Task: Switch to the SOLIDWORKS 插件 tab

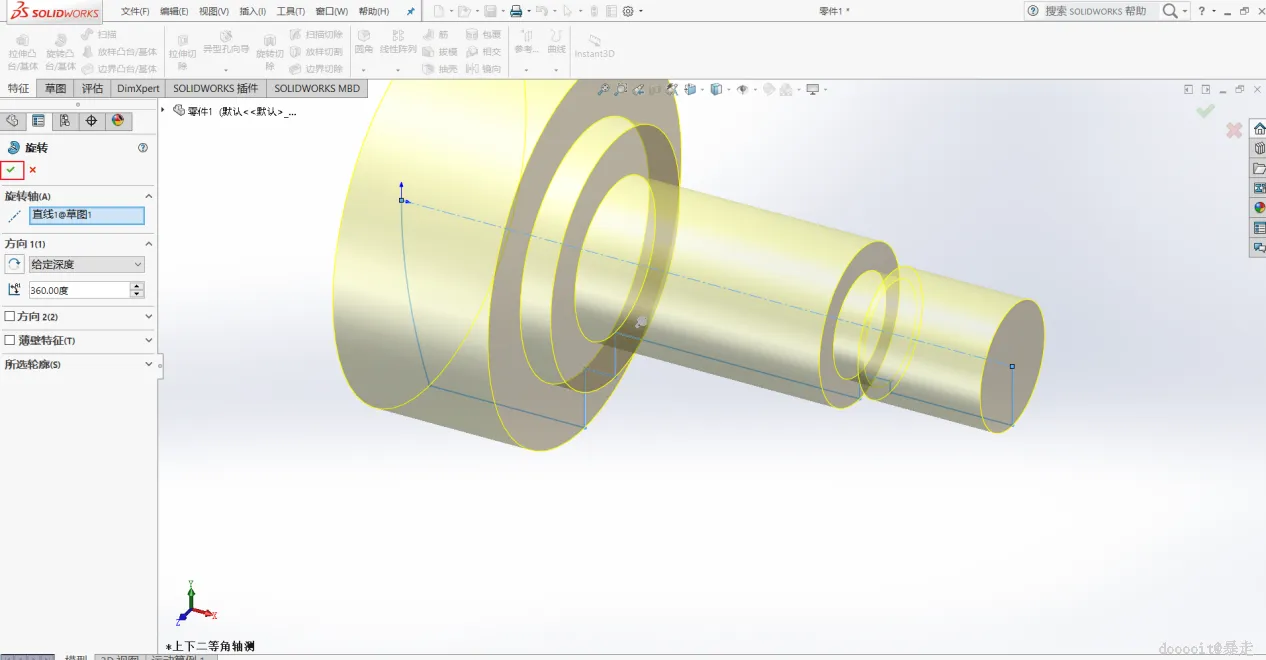Action: [216, 88]
